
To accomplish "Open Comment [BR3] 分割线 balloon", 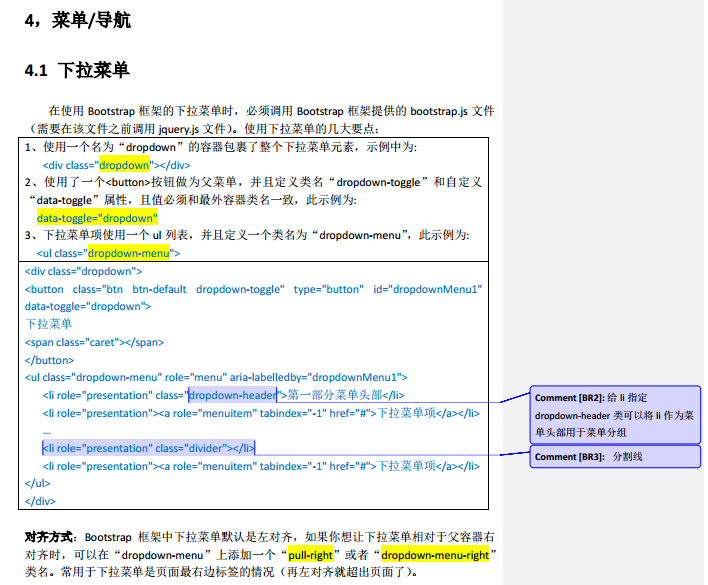I will coord(615,456).
